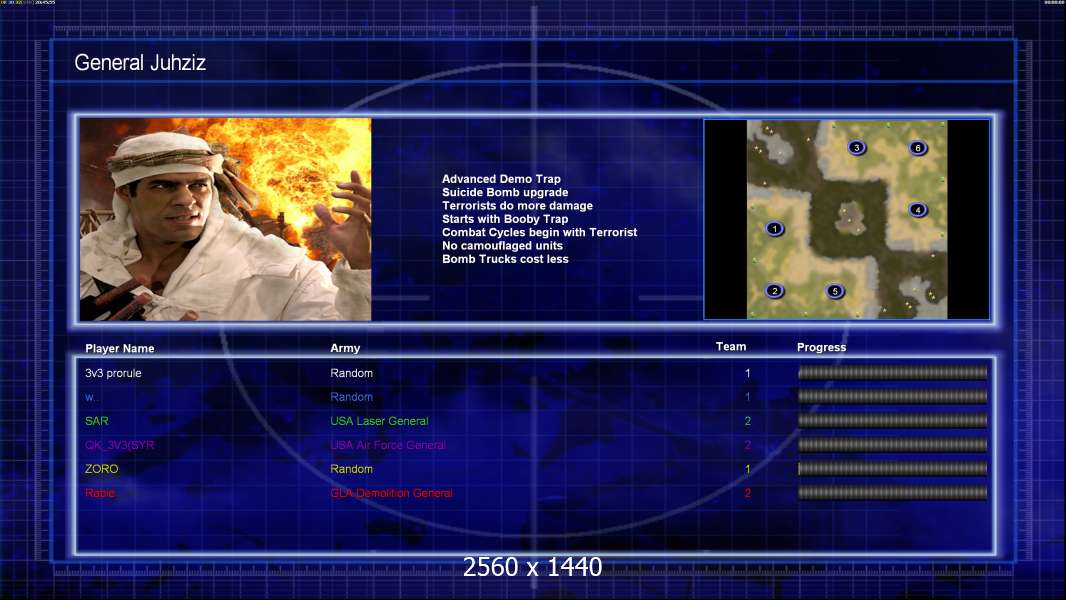Click the Terrorists do more damage line
This screenshot has width=1066, height=600.
coord(517,205)
